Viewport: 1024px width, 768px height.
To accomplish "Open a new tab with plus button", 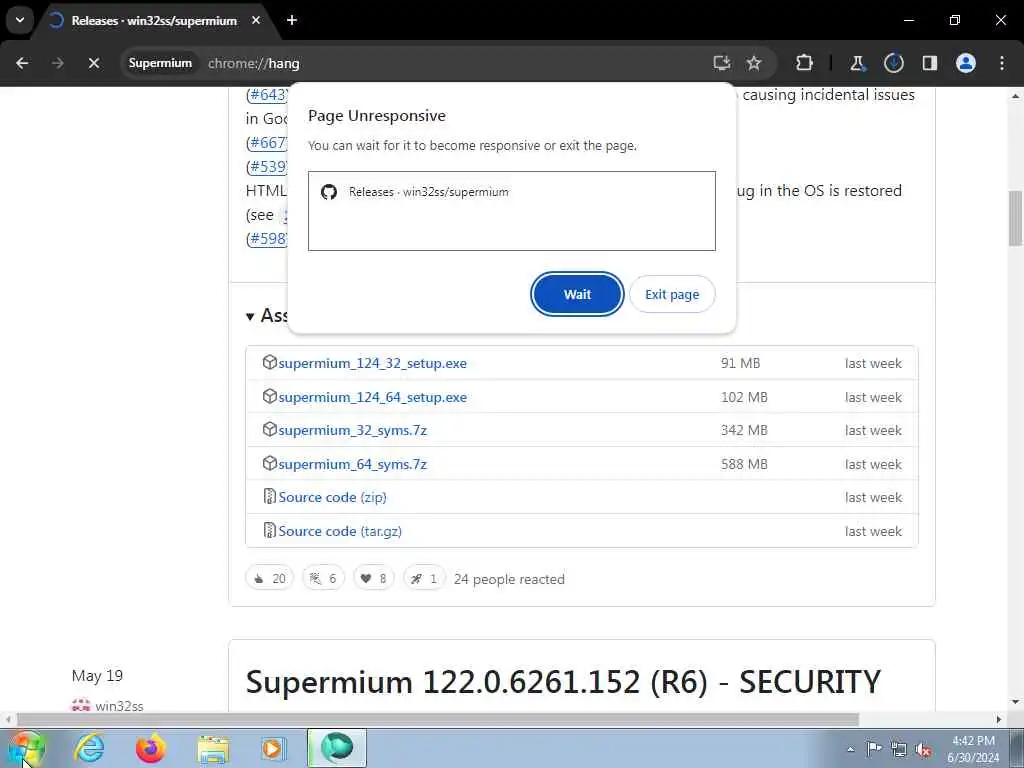I will click(292, 20).
